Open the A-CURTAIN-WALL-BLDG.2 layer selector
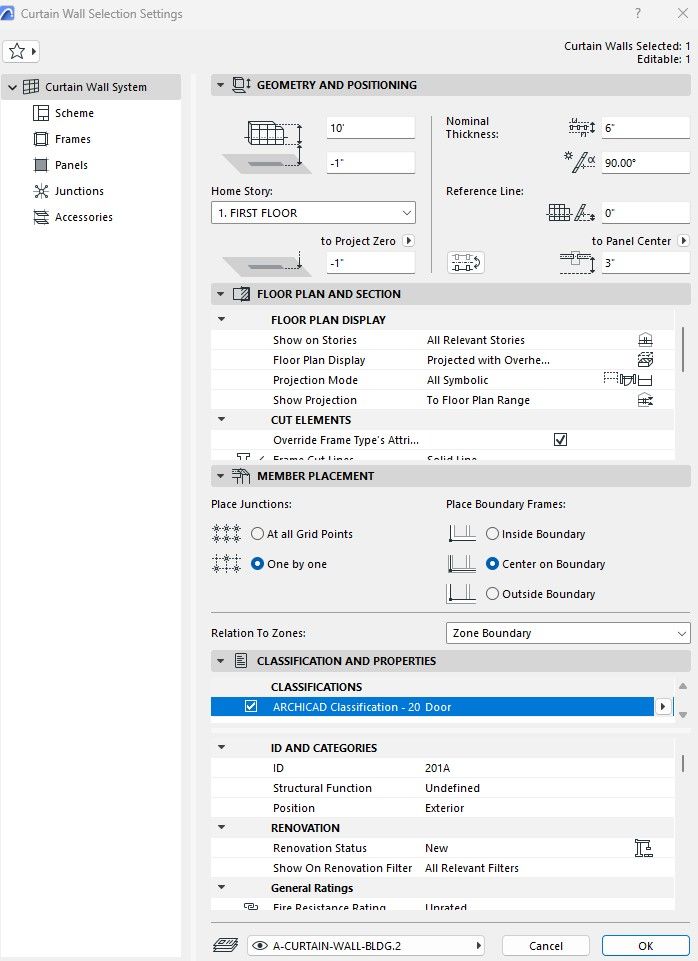698x961 pixels. (366, 946)
